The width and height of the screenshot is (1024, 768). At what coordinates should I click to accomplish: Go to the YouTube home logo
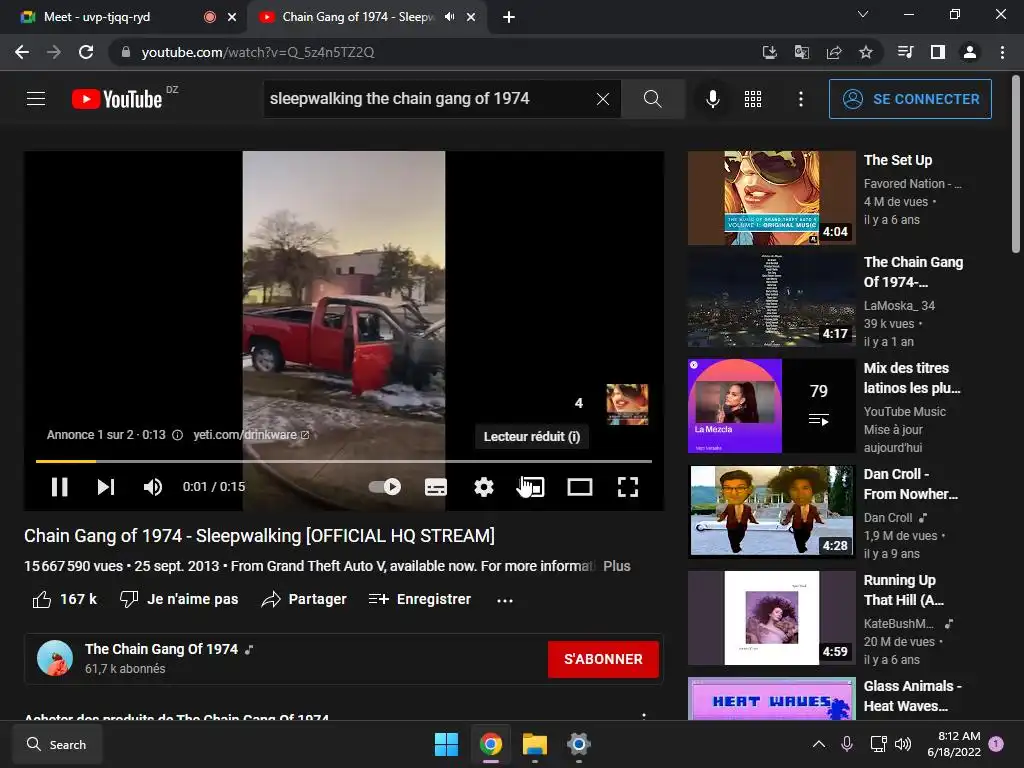pyautogui.click(x=117, y=99)
